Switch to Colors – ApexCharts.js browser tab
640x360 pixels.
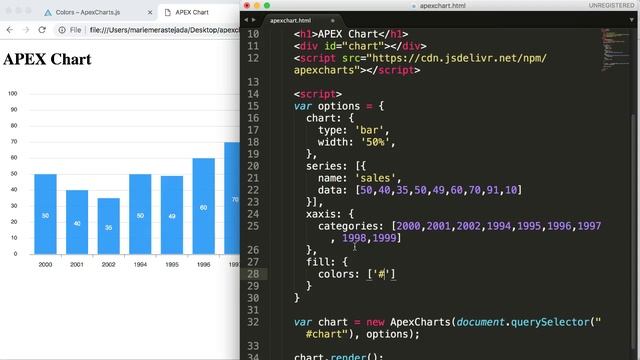click(88, 12)
